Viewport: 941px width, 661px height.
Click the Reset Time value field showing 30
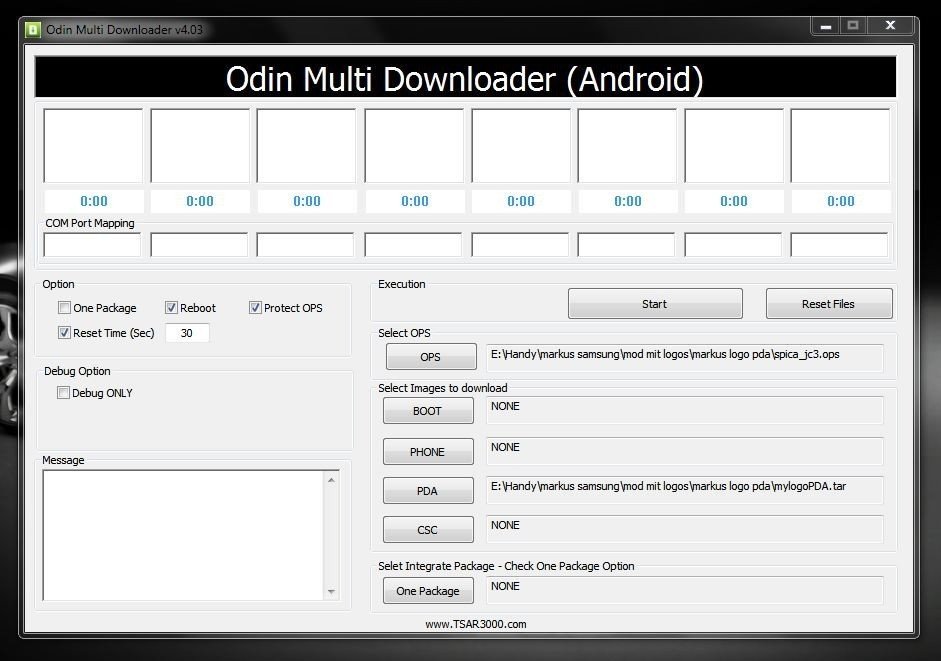[187, 333]
